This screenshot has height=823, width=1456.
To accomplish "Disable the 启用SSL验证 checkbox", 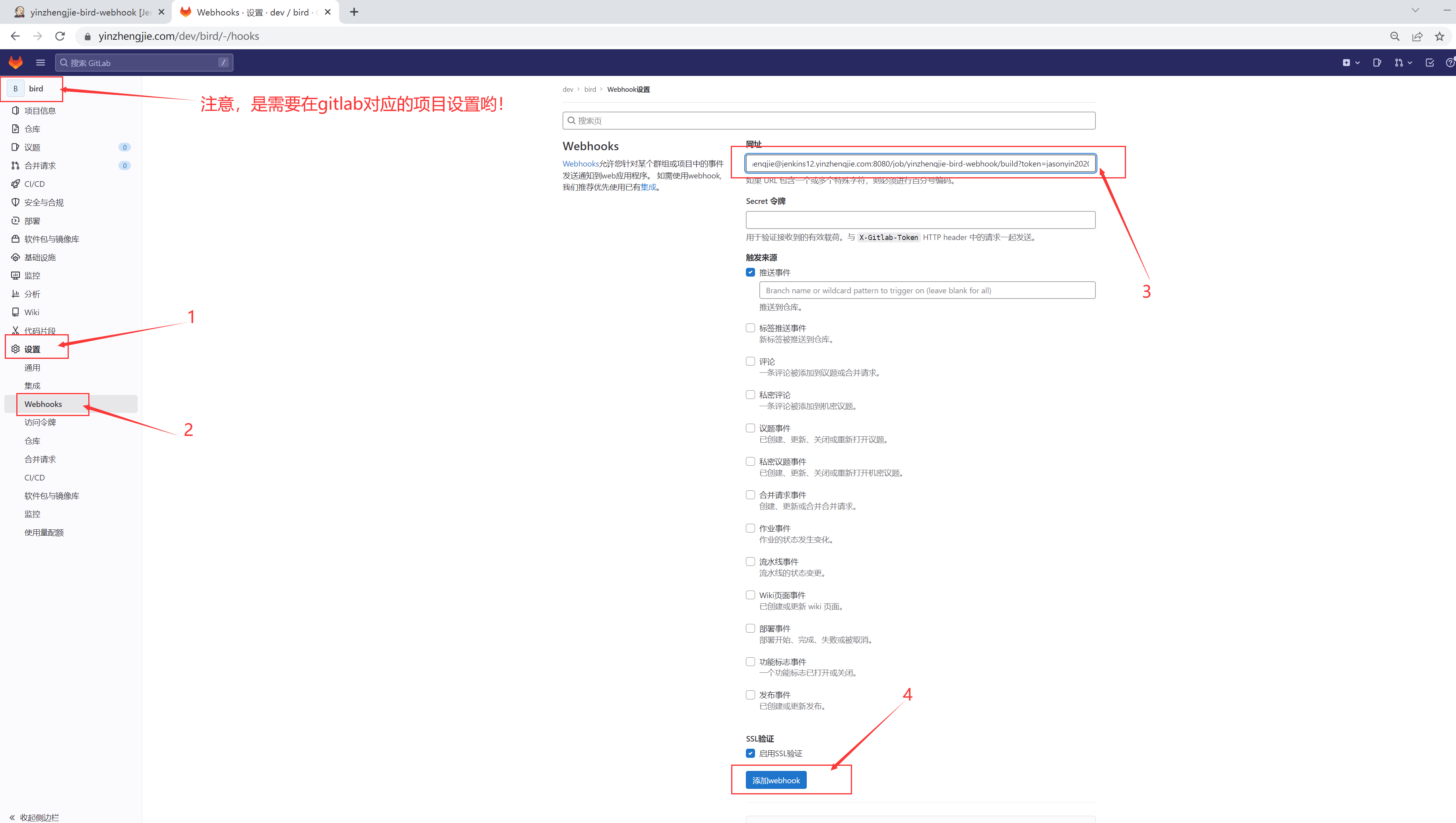I will tap(750, 753).
